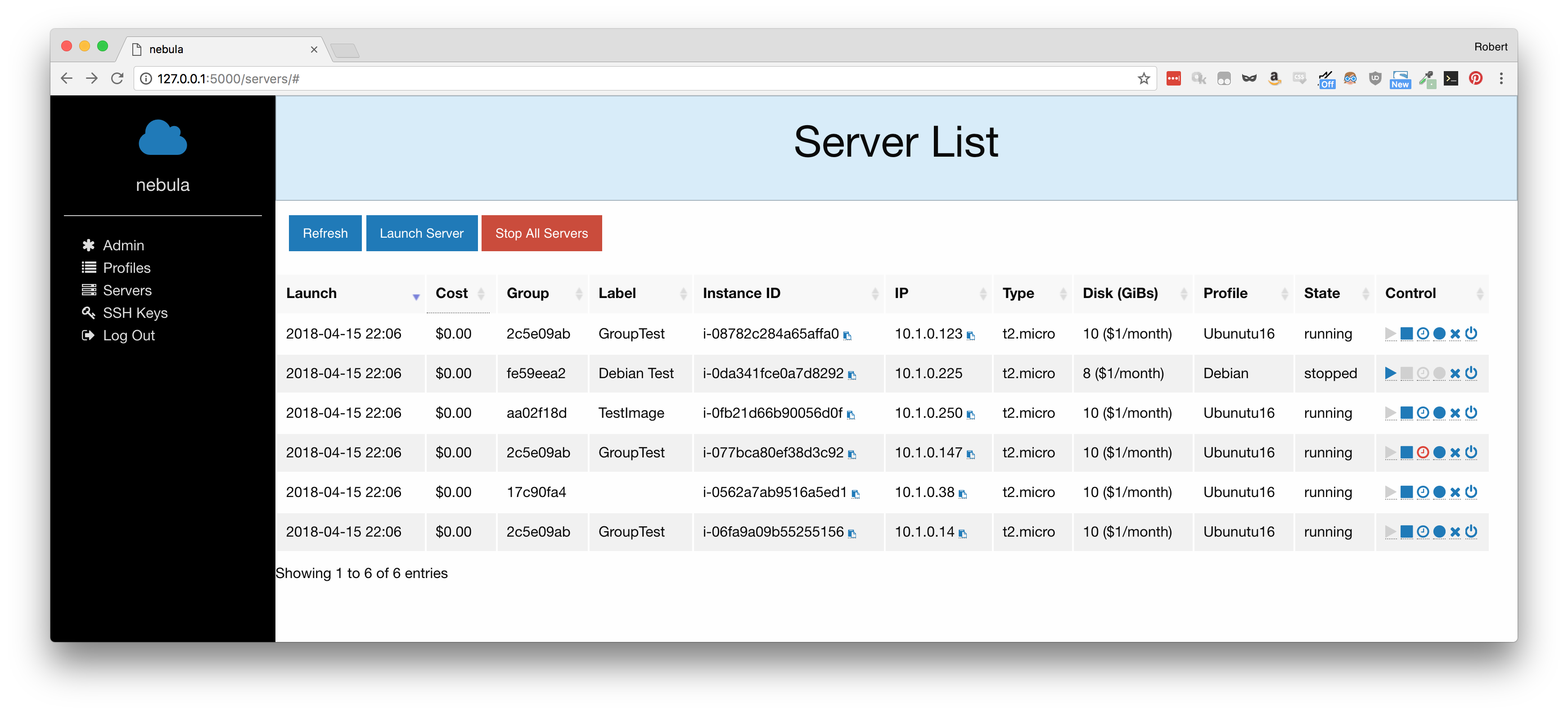Open SSH Keys page in sidebar
Image resolution: width=1568 pixels, height=714 pixels.
pyautogui.click(x=135, y=313)
